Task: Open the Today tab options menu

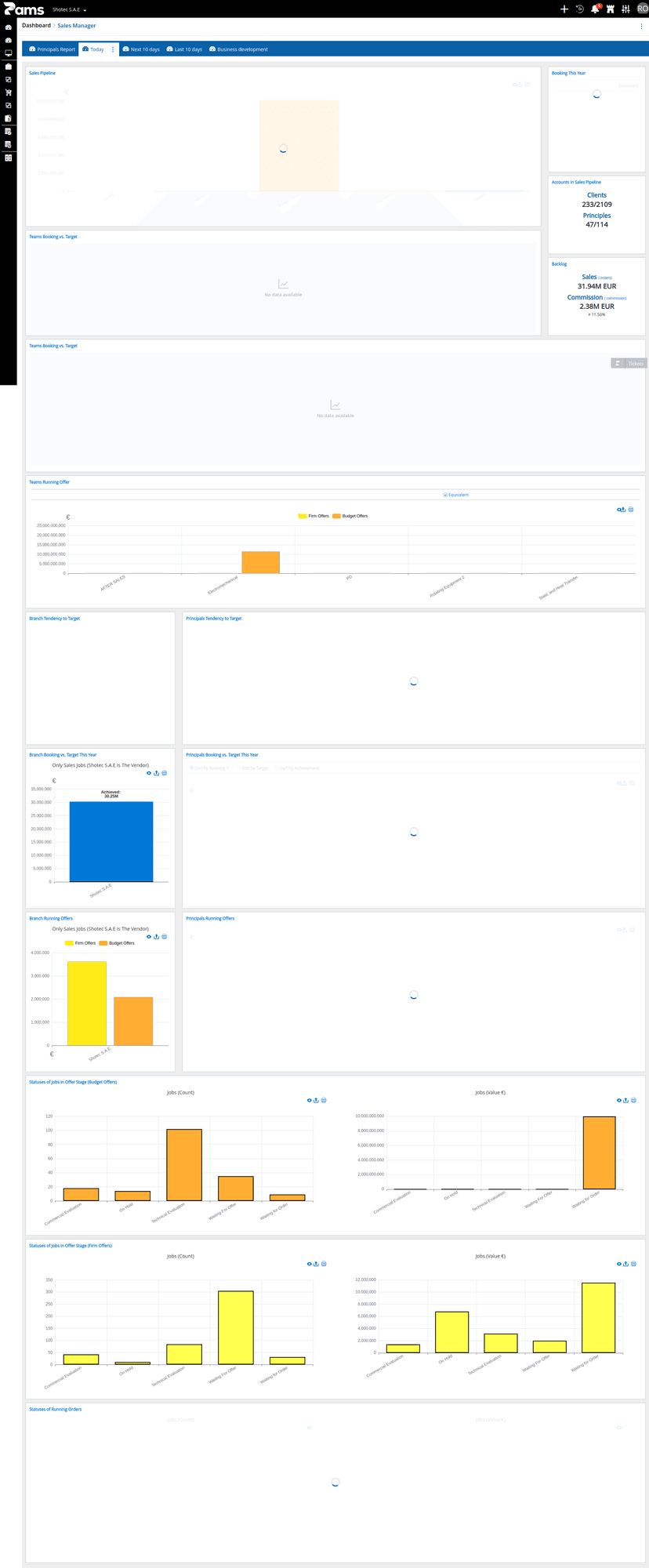Action: (x=113, y=49)
